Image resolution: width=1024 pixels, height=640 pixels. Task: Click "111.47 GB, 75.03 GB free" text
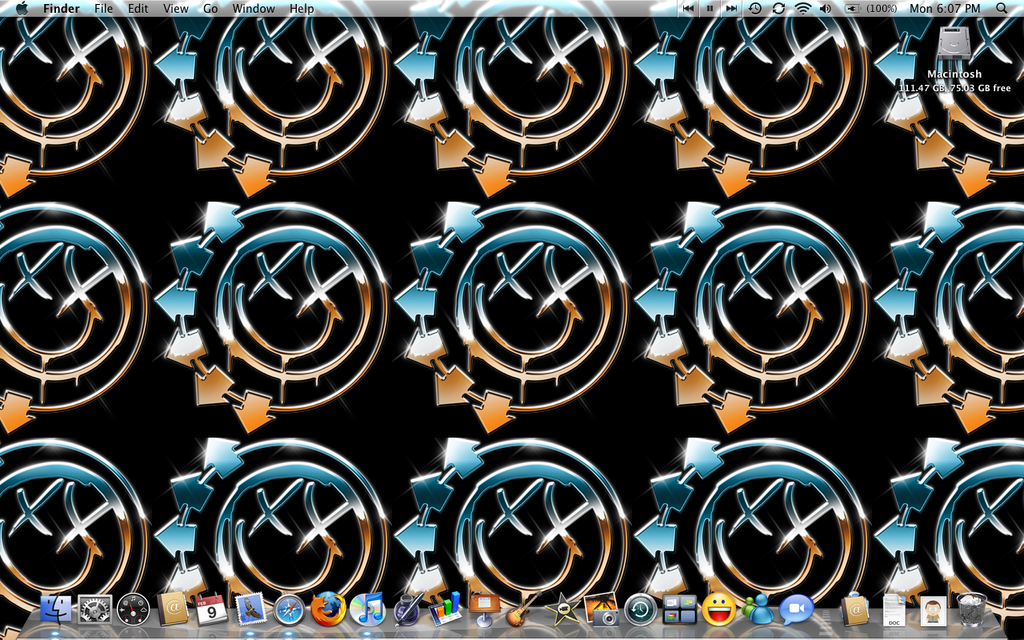click(954, 88)
